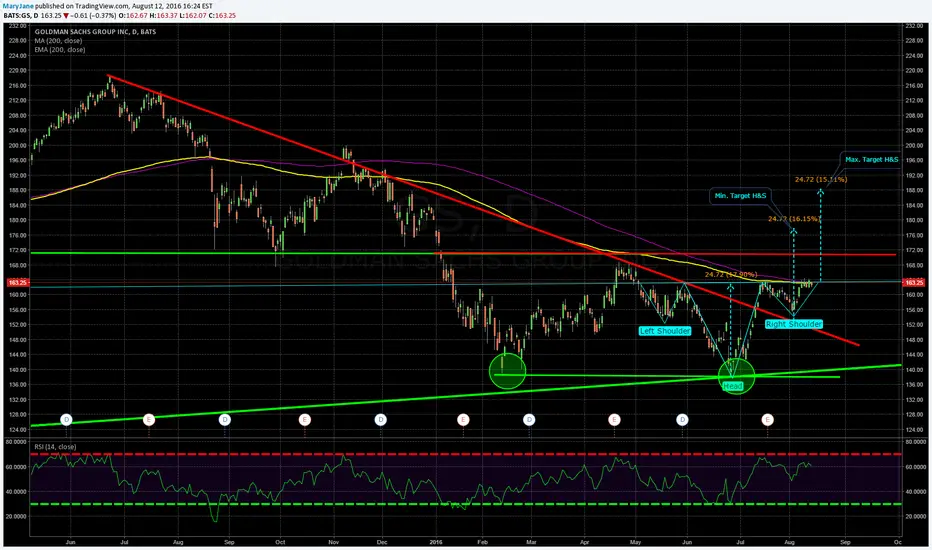
Task: Click the dividend marker just before Mar 2016
Action: [529, 420]
